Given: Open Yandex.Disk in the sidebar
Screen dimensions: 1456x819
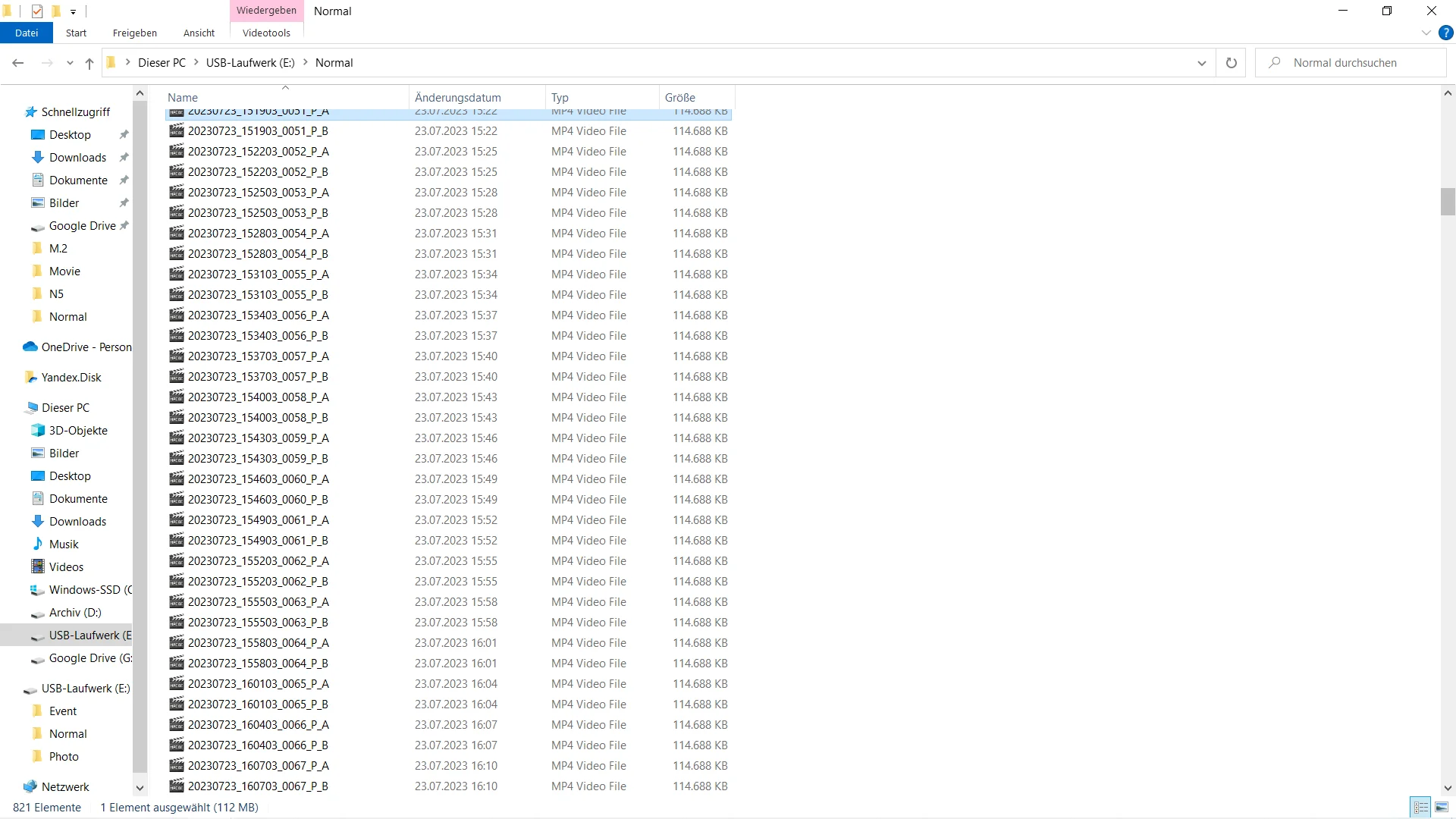Looking at the screenshot, I should tap(64, 377).
